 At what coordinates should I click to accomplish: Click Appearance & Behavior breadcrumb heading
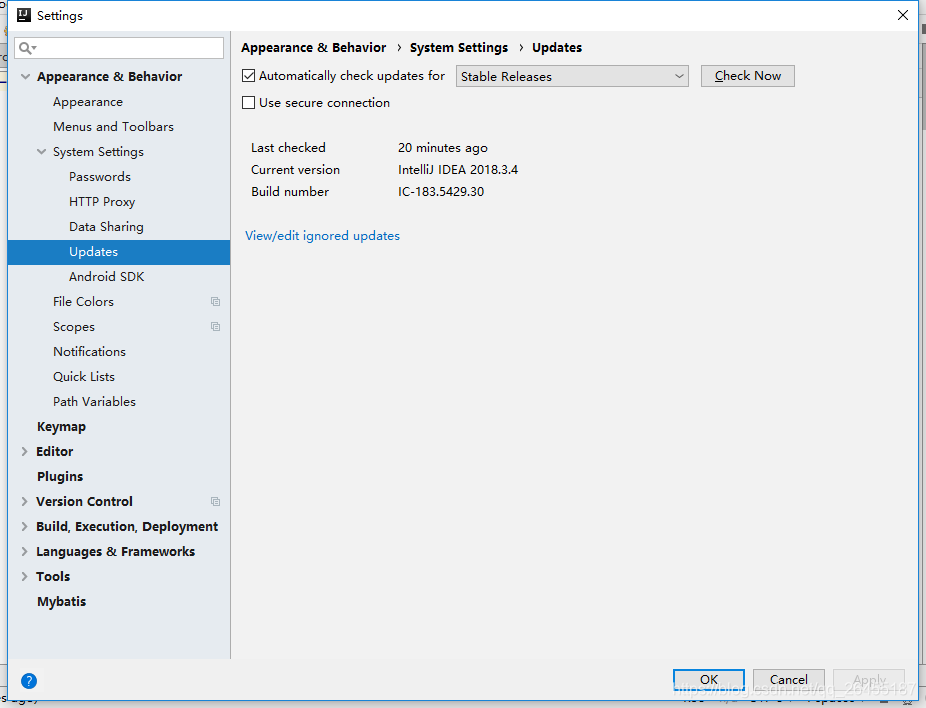pyautogui.click(x=314, y=48)
